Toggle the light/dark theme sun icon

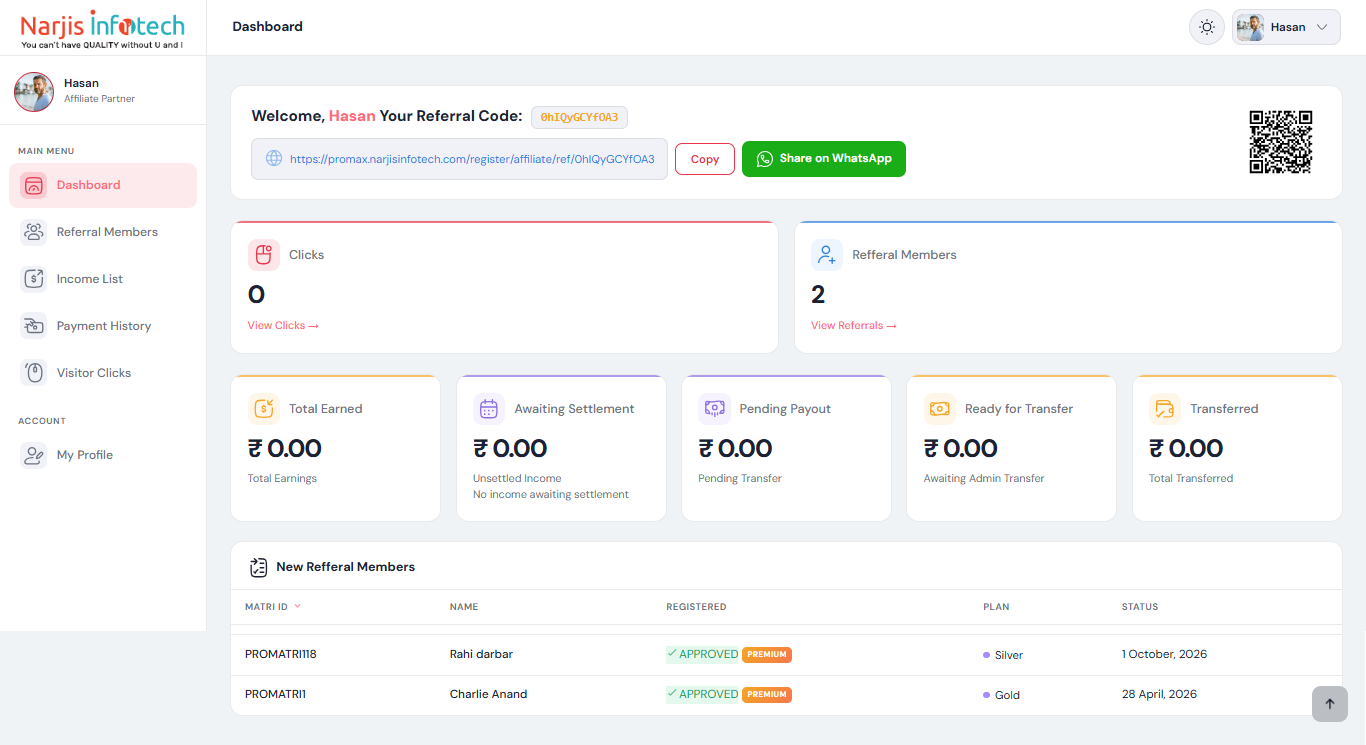(1207, 27)
